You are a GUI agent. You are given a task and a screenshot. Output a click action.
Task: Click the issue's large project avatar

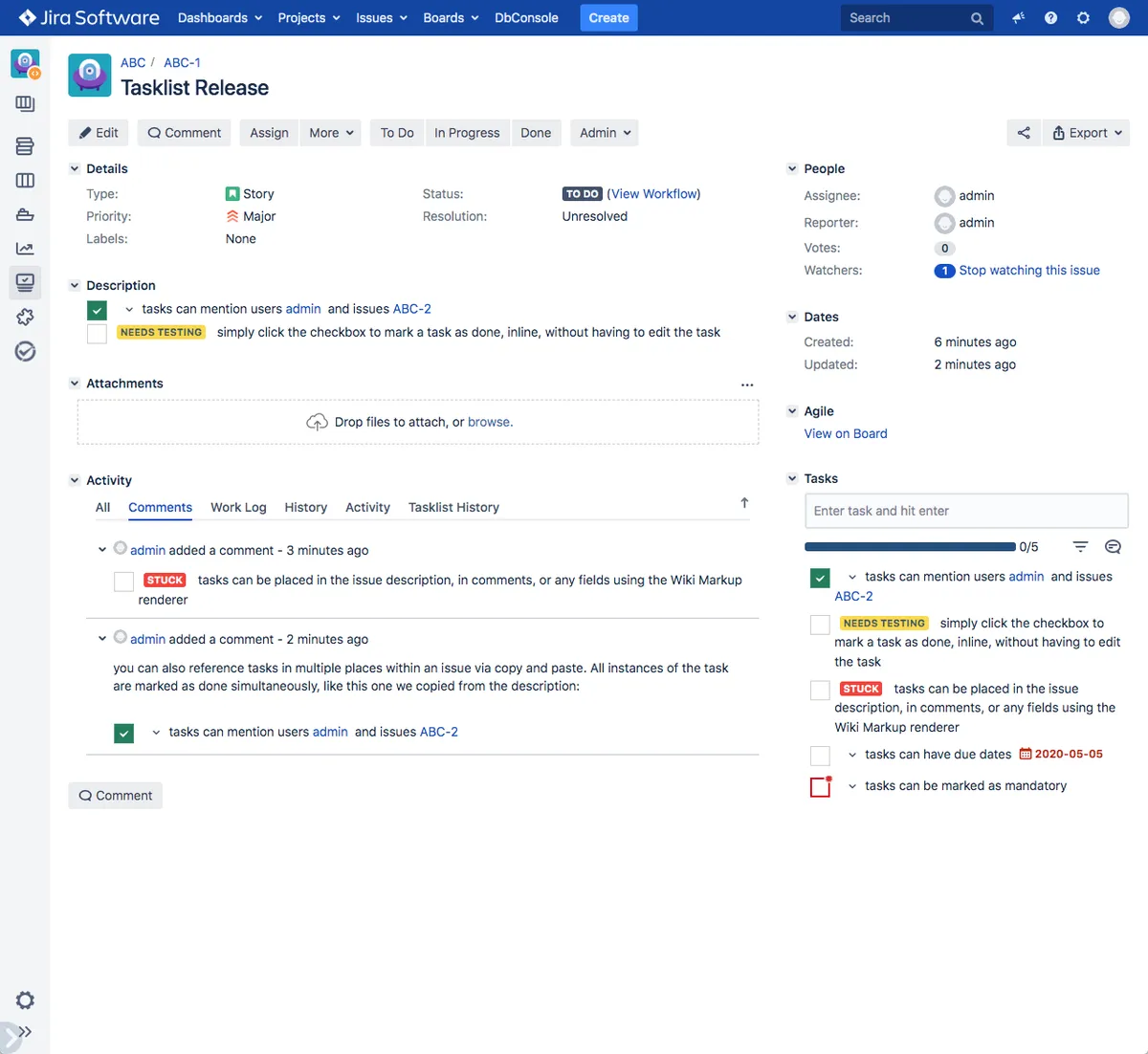point(90,76)
